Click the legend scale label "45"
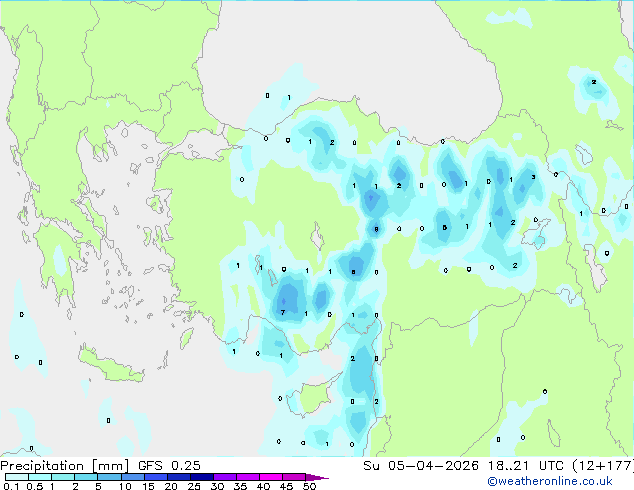The image size is (634, 490). [286, 486]
